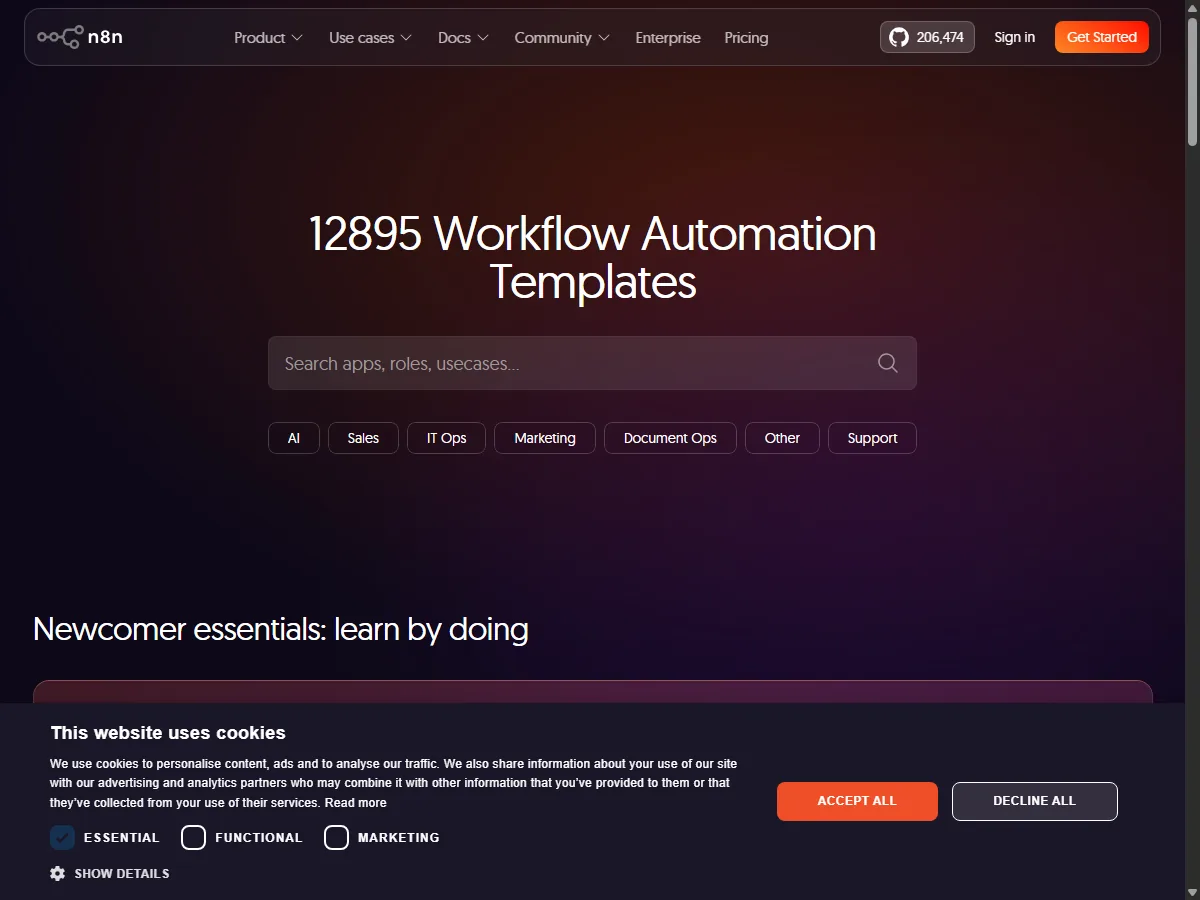Decline all cookies

1034,801
